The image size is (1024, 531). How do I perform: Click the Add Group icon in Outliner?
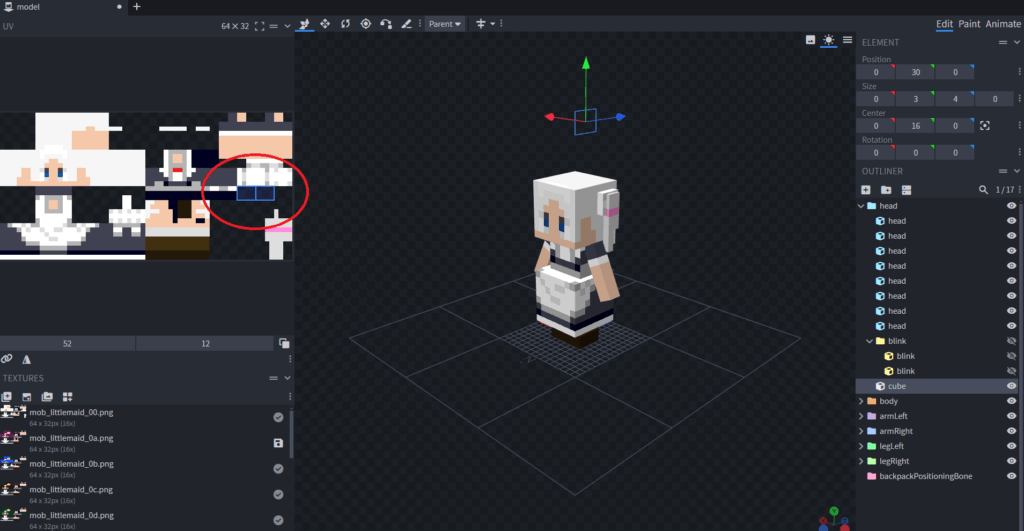tap(886, 189)
